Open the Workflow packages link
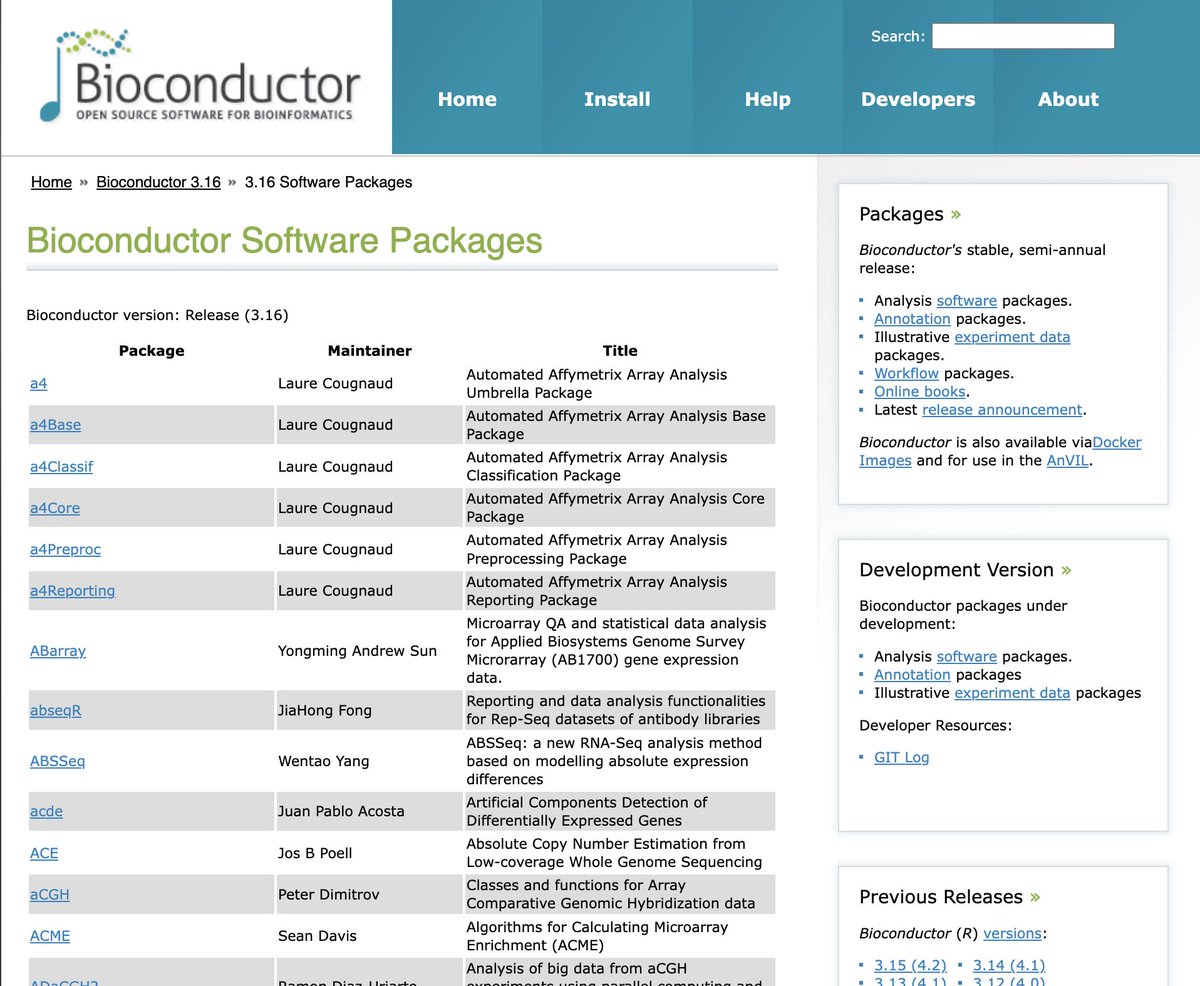The image size is (1200, 986). 906,374
